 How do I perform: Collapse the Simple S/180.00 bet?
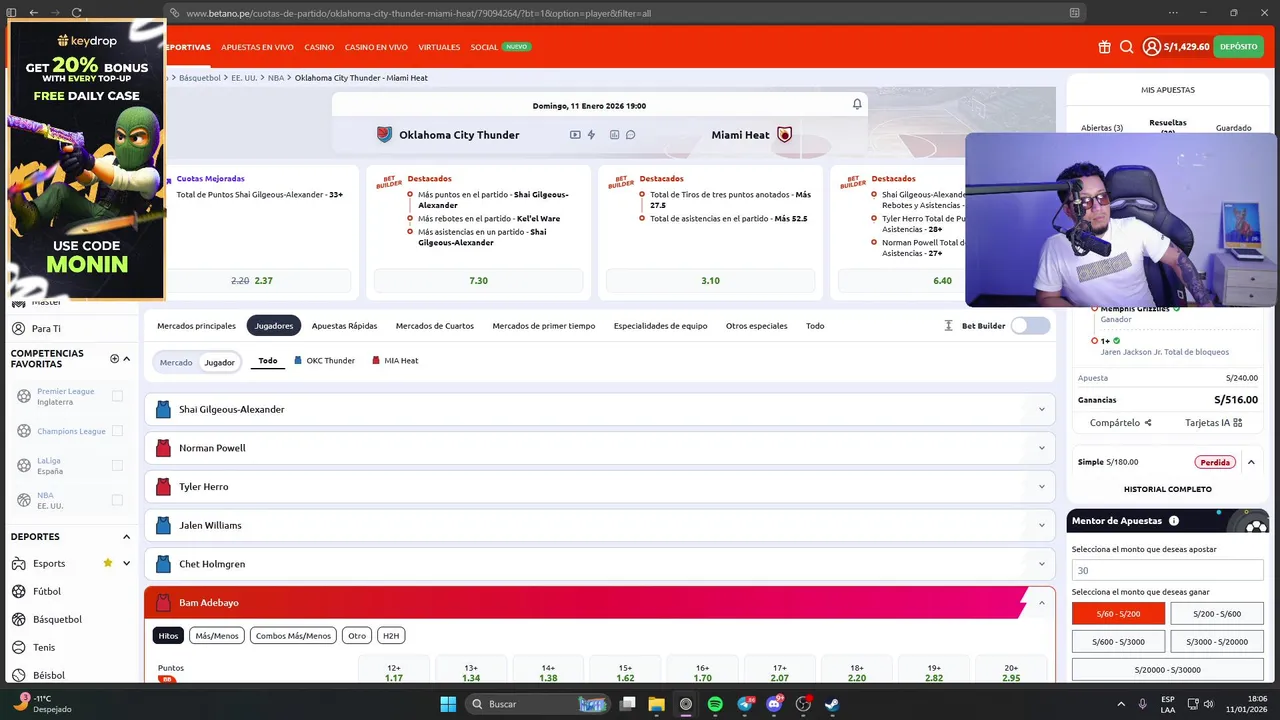point(1251,462)
